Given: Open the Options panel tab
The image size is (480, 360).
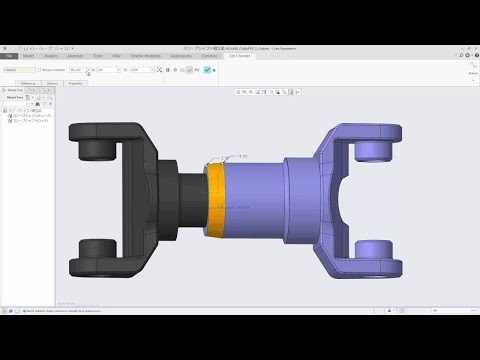Looking at the screenshot, I should click(52, 83).
